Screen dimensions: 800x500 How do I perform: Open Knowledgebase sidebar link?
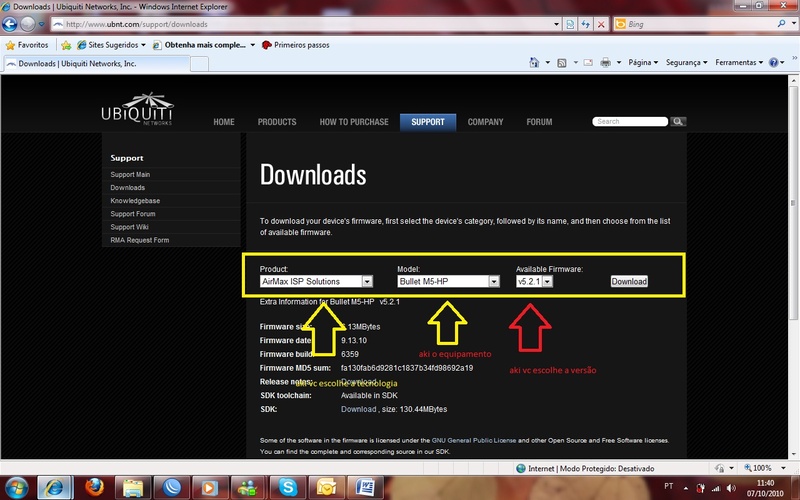(135, 201)
